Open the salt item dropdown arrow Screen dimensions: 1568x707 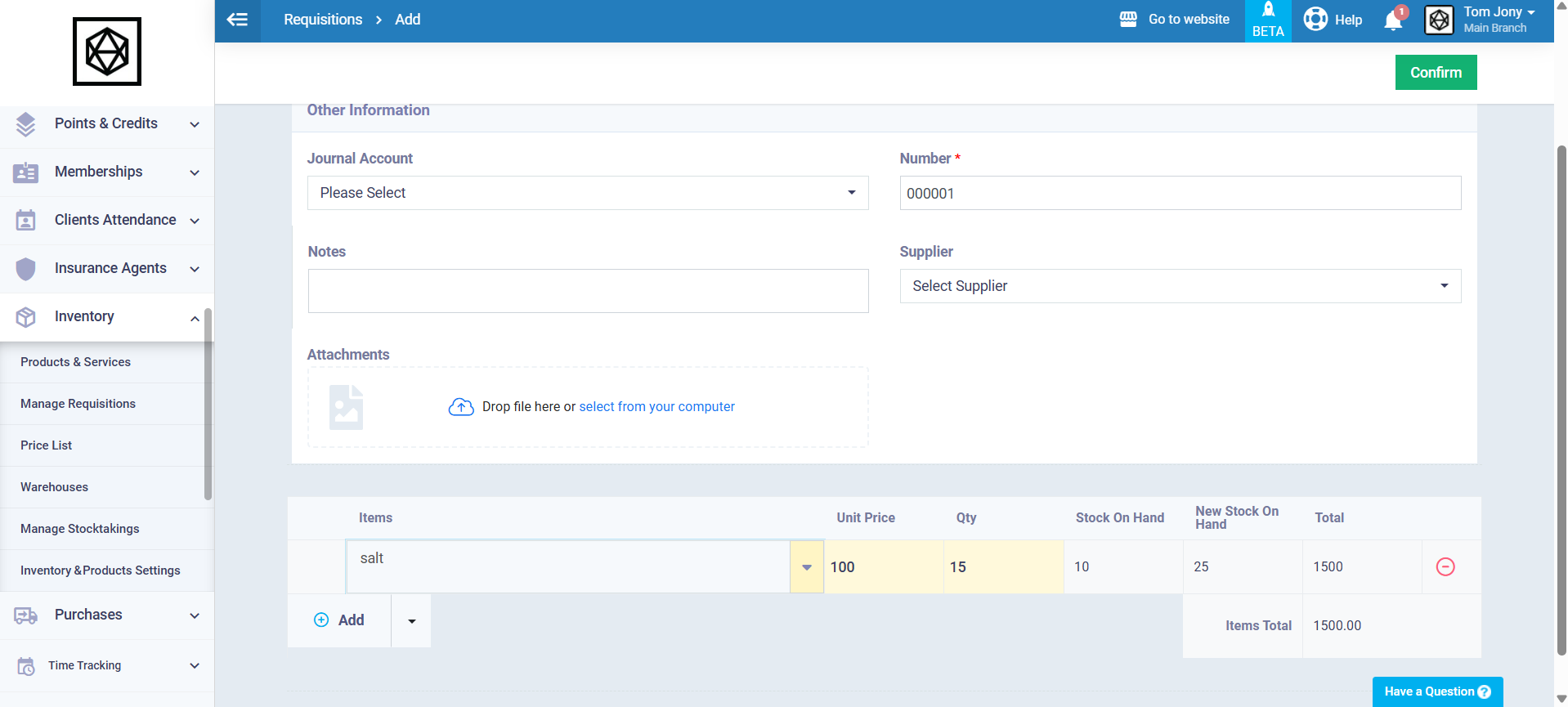(807, 567)
